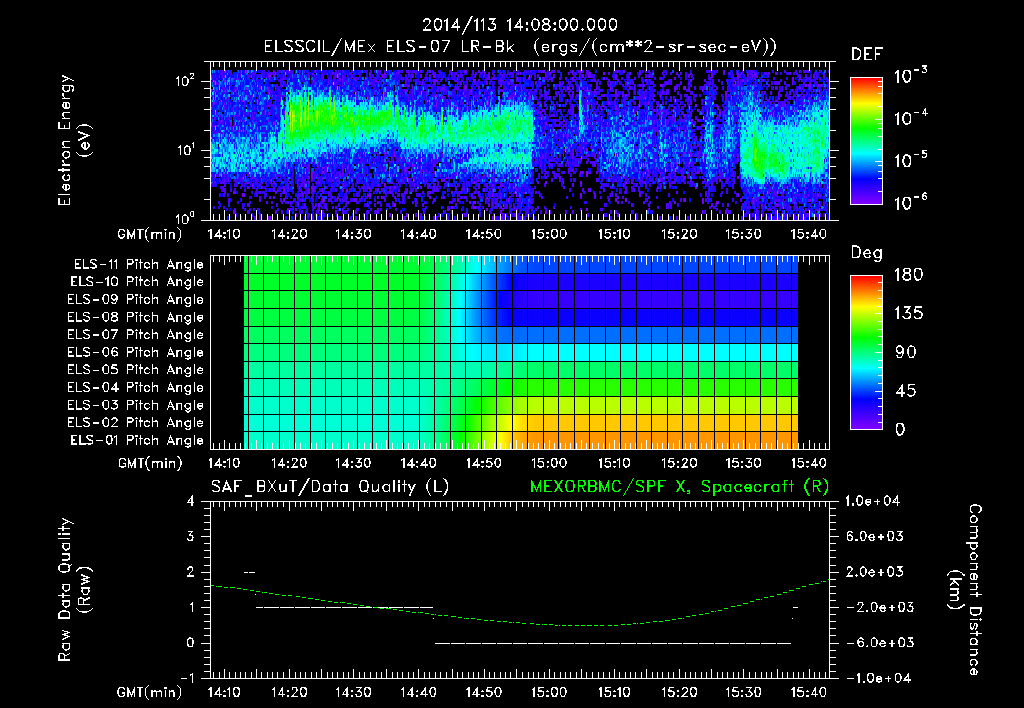Click 14:50 tick under the pitch angle panel
The width and height of the screenshot is (1024, 708).
pos(483,463)
